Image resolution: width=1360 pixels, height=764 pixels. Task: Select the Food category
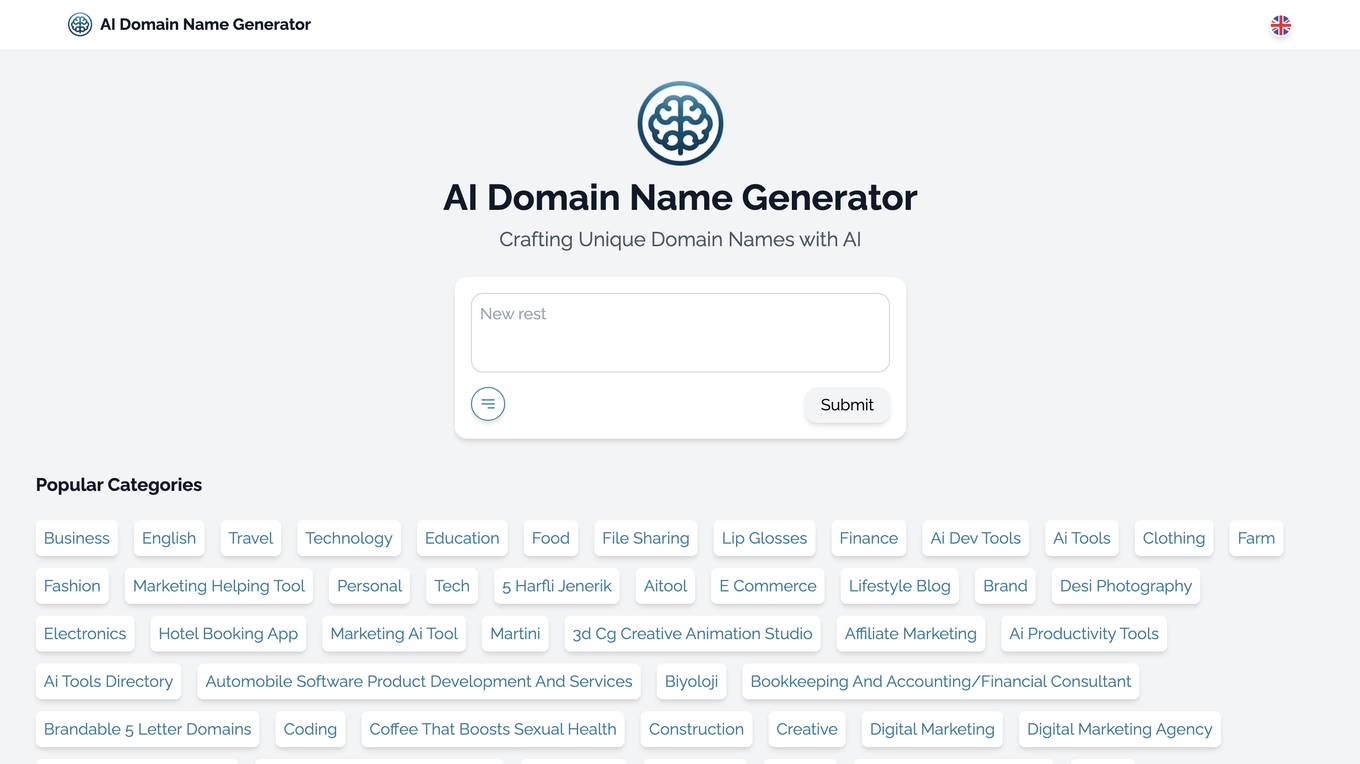[551, 538]
